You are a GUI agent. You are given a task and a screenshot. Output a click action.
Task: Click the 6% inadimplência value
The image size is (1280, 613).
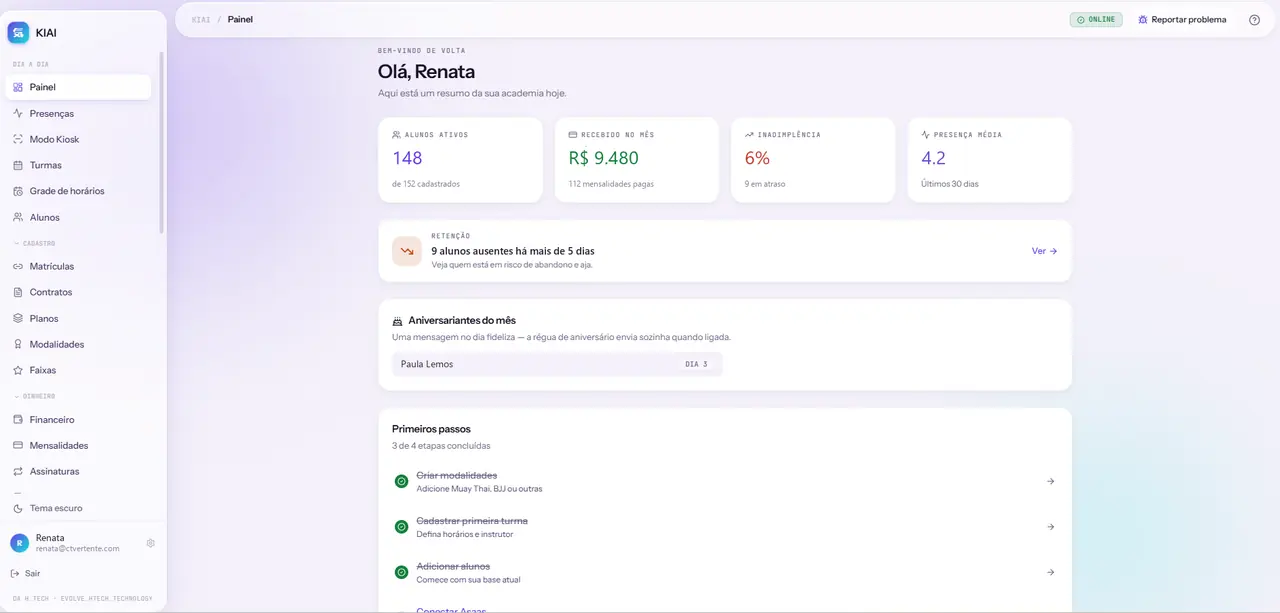click(757, 158)
